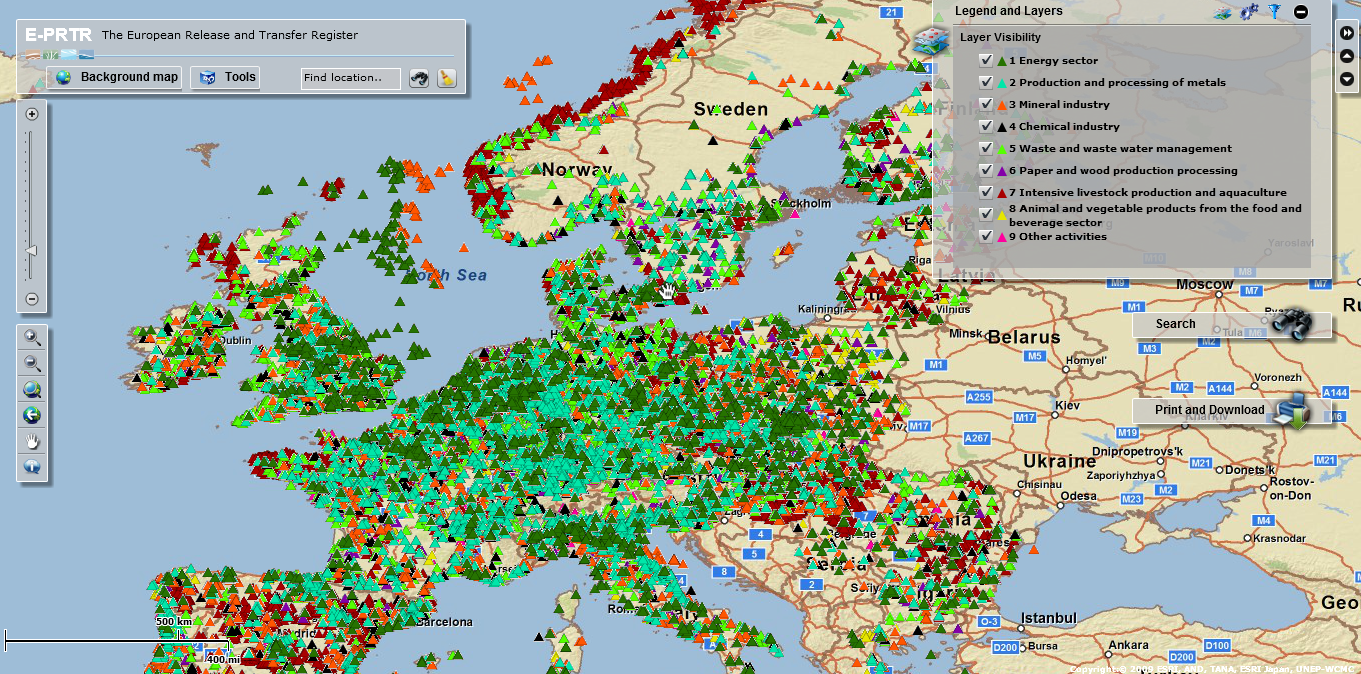Click the green Energy sector legend triangle
Screen dimensions: 1361x674
(x=1002, y=61)
